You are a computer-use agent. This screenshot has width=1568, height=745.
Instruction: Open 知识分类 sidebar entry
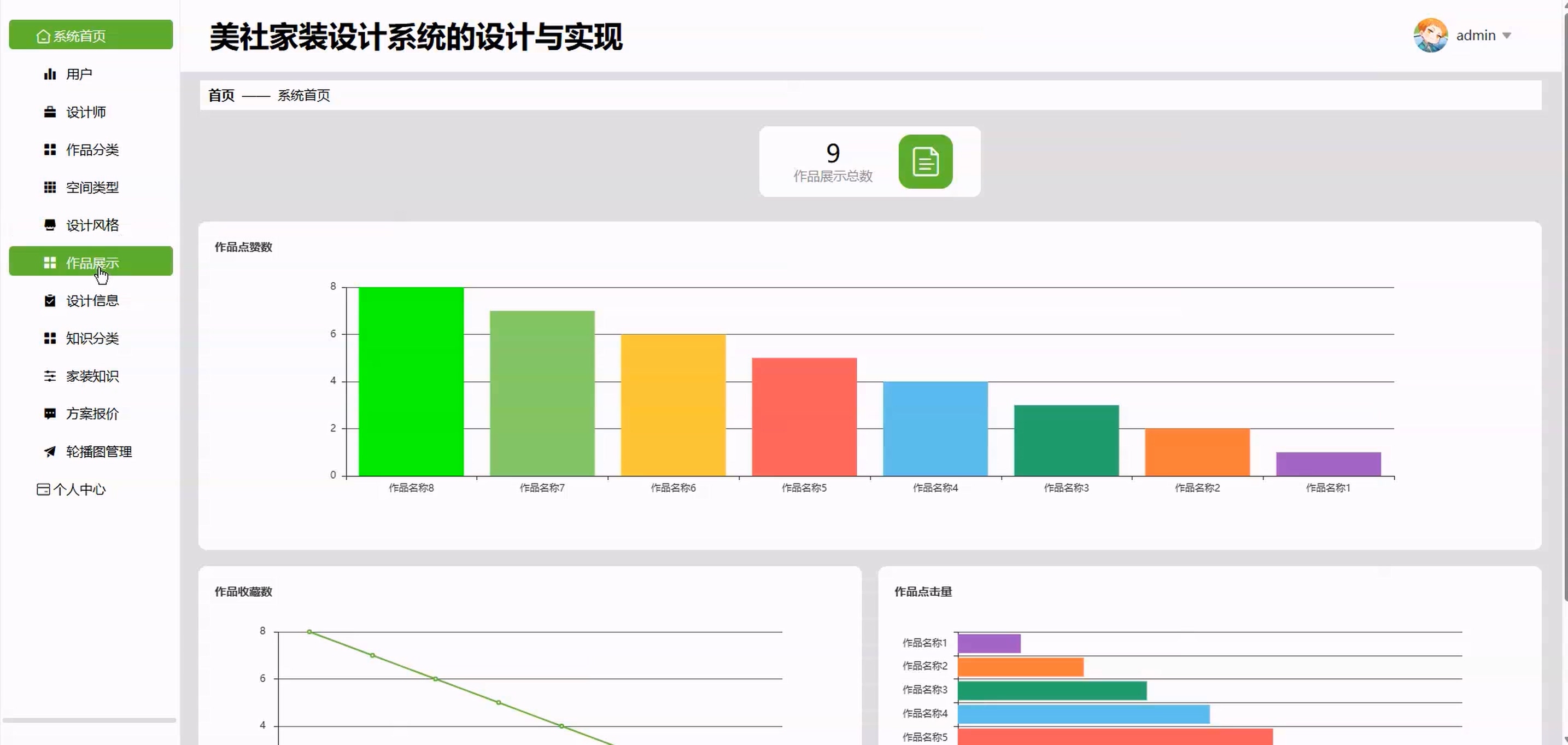92,338
